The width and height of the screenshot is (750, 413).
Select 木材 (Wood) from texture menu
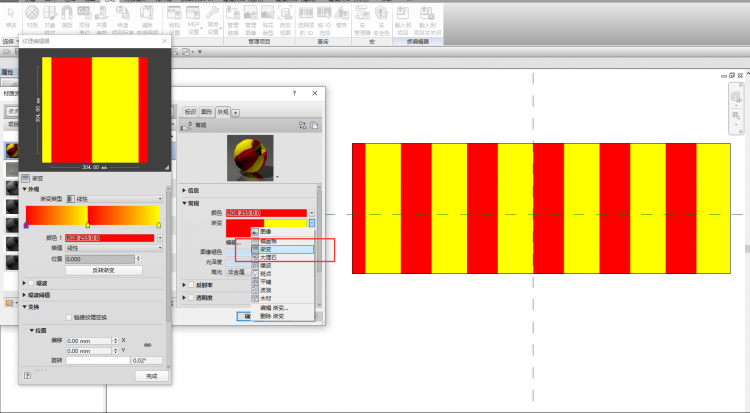coord(282,298)
